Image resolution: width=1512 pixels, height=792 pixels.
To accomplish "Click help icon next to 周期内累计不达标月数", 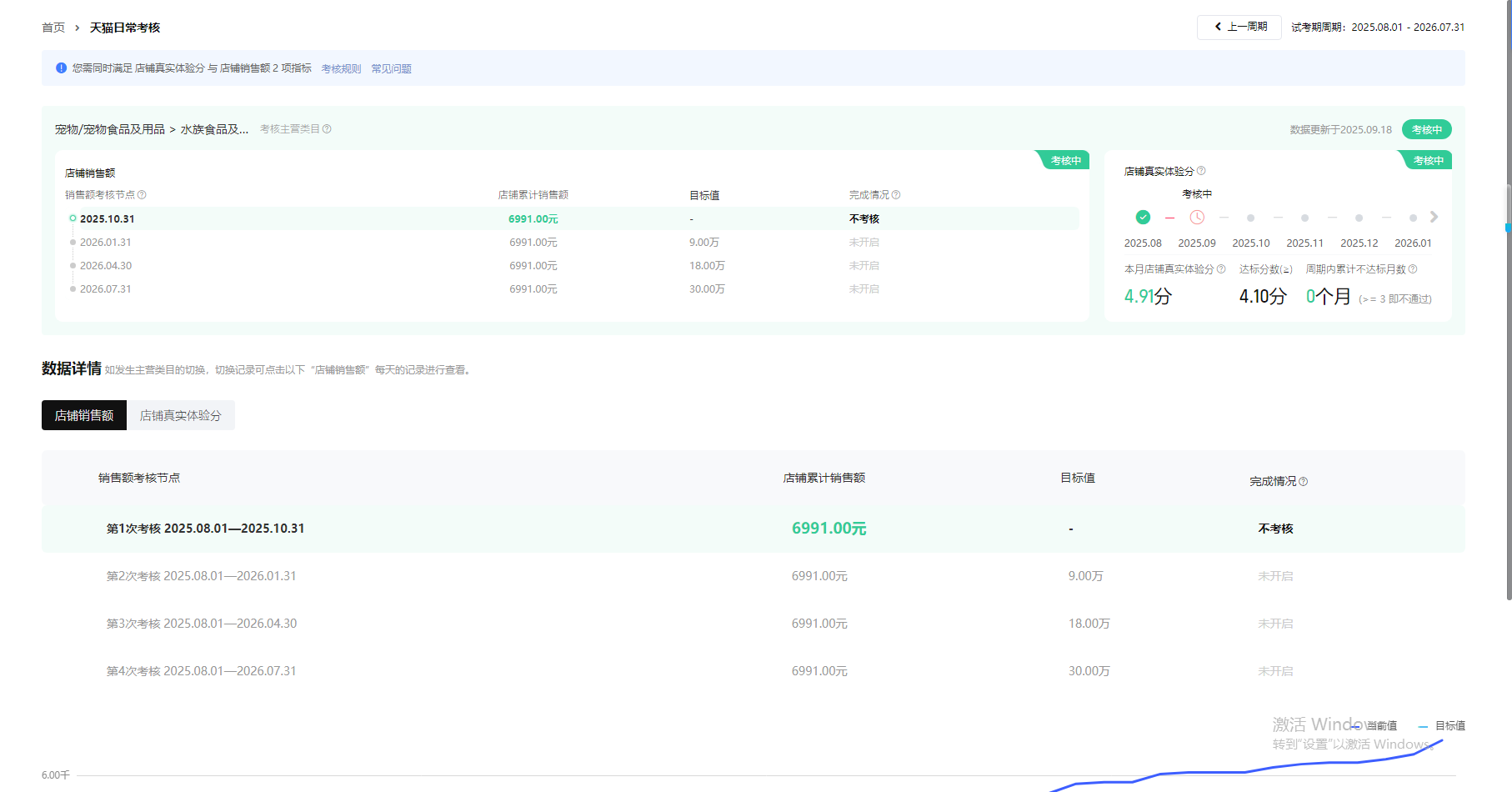I will [1413, 269].
